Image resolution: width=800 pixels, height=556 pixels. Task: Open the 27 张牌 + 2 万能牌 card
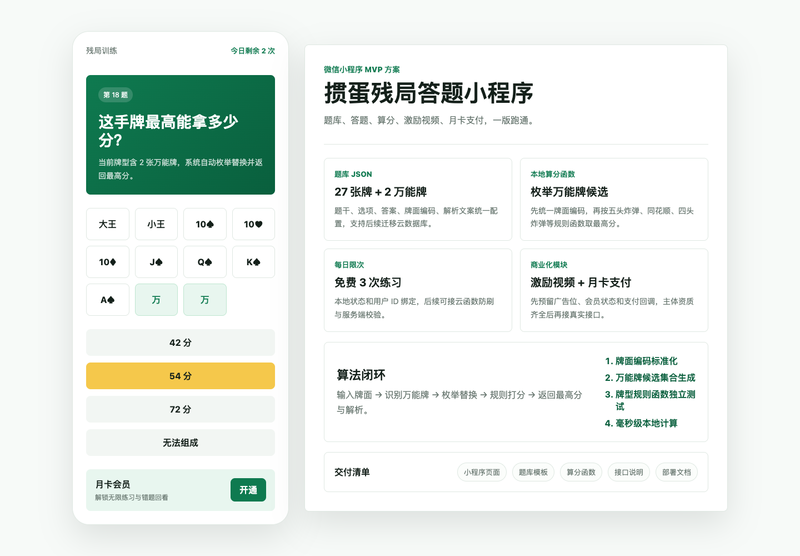418,199
